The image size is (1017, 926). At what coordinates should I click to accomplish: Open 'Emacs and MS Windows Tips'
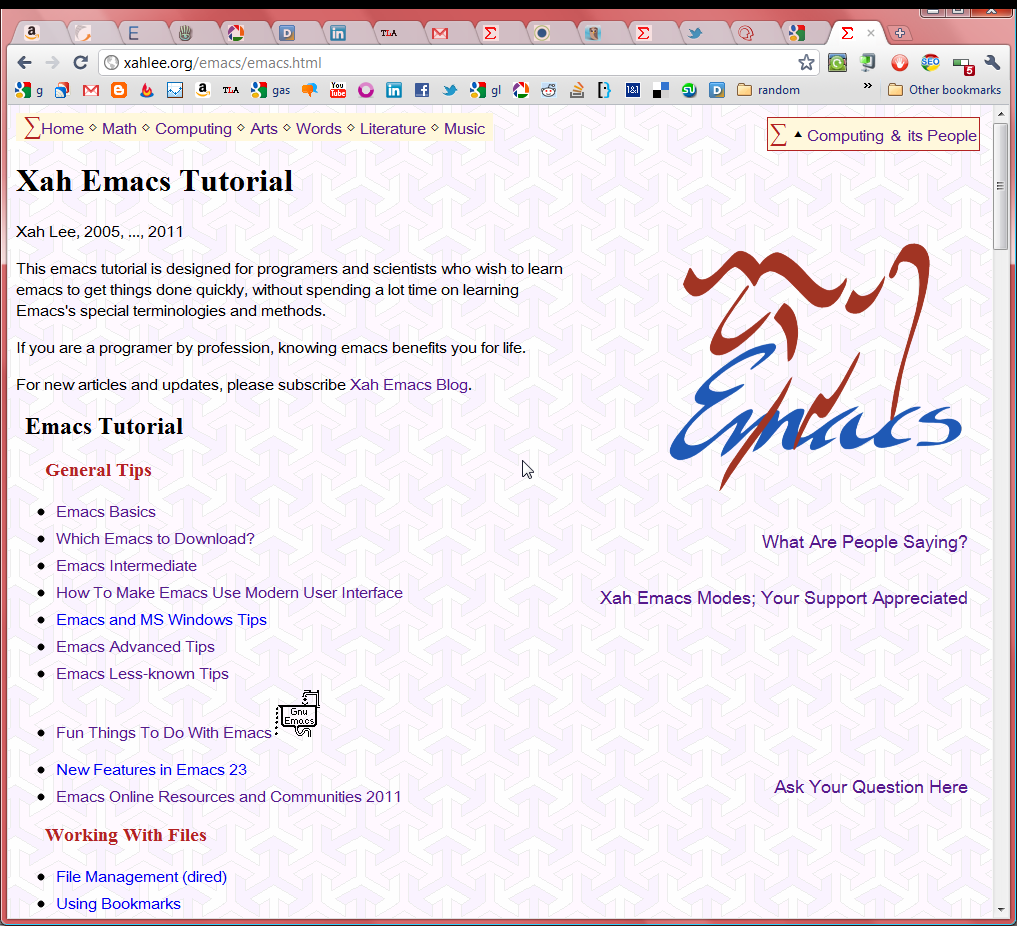[162, 619]
